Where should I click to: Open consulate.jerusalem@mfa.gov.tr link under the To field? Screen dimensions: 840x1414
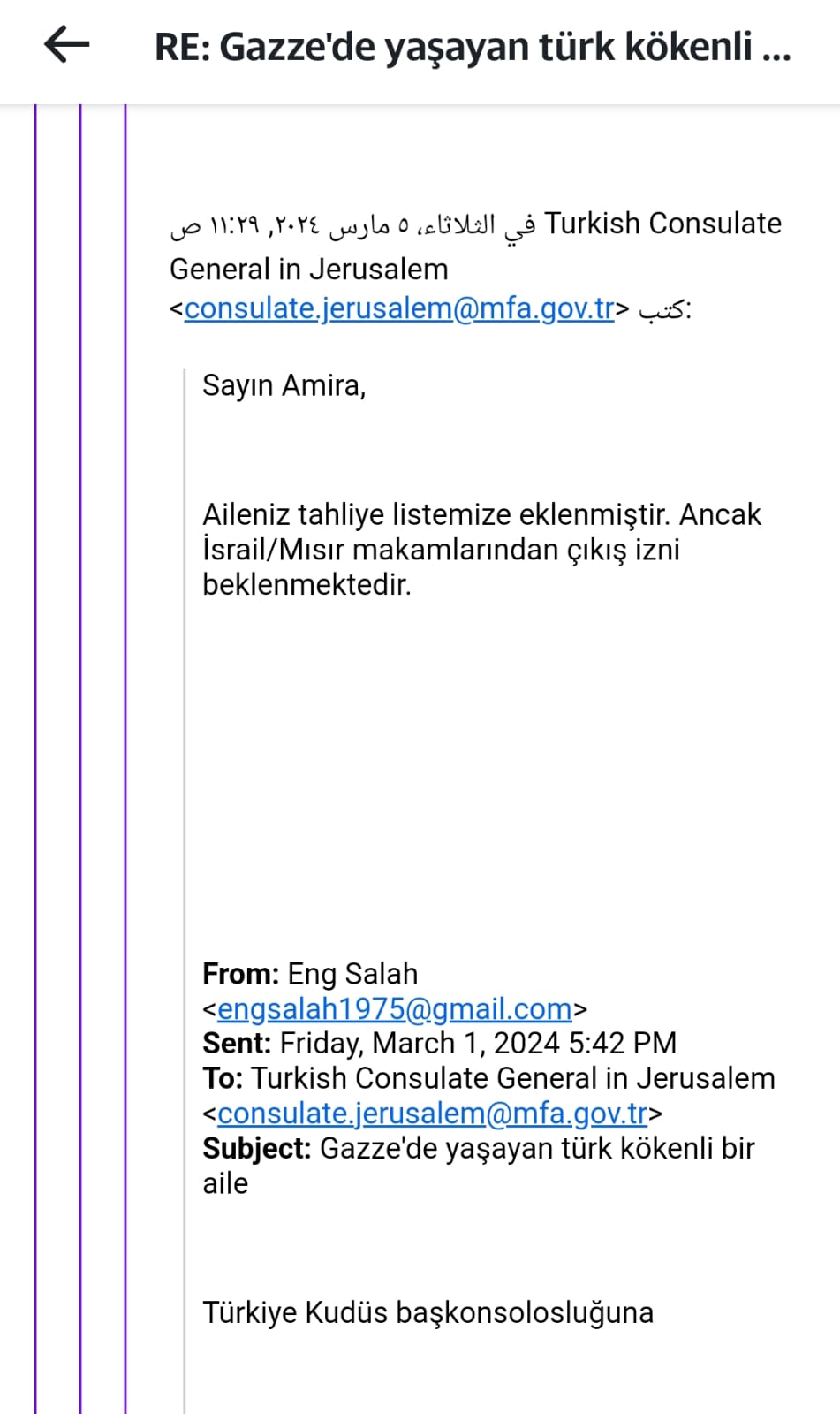click(x=433, y=1114)
